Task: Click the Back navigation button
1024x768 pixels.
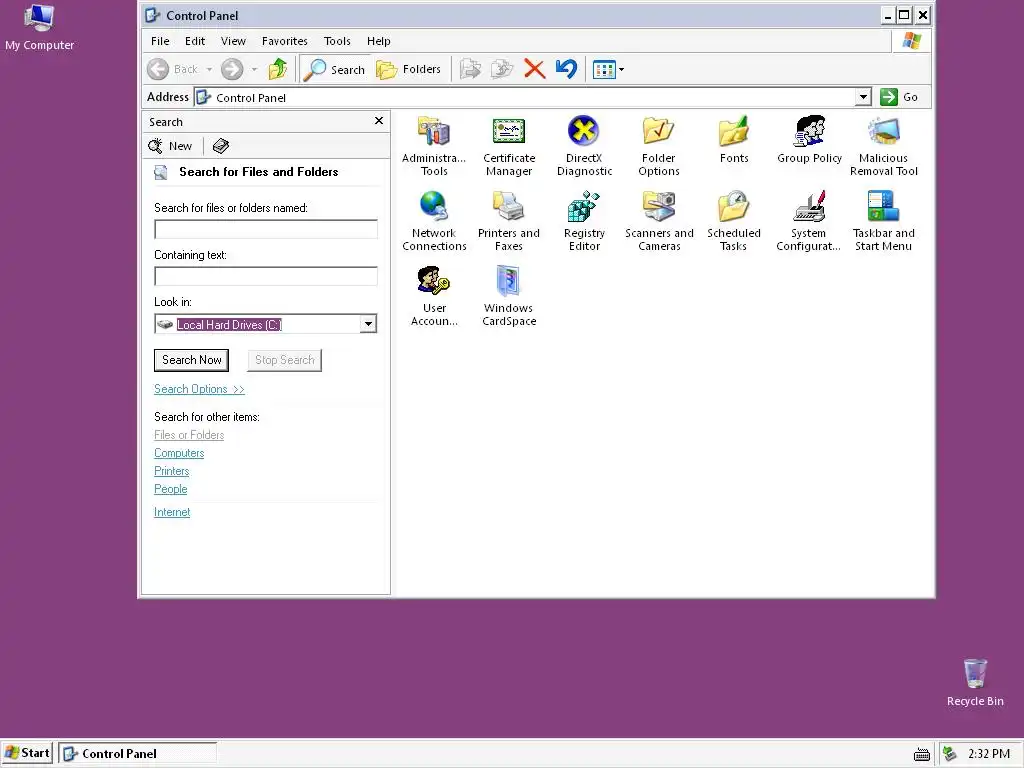Action: 172,69
